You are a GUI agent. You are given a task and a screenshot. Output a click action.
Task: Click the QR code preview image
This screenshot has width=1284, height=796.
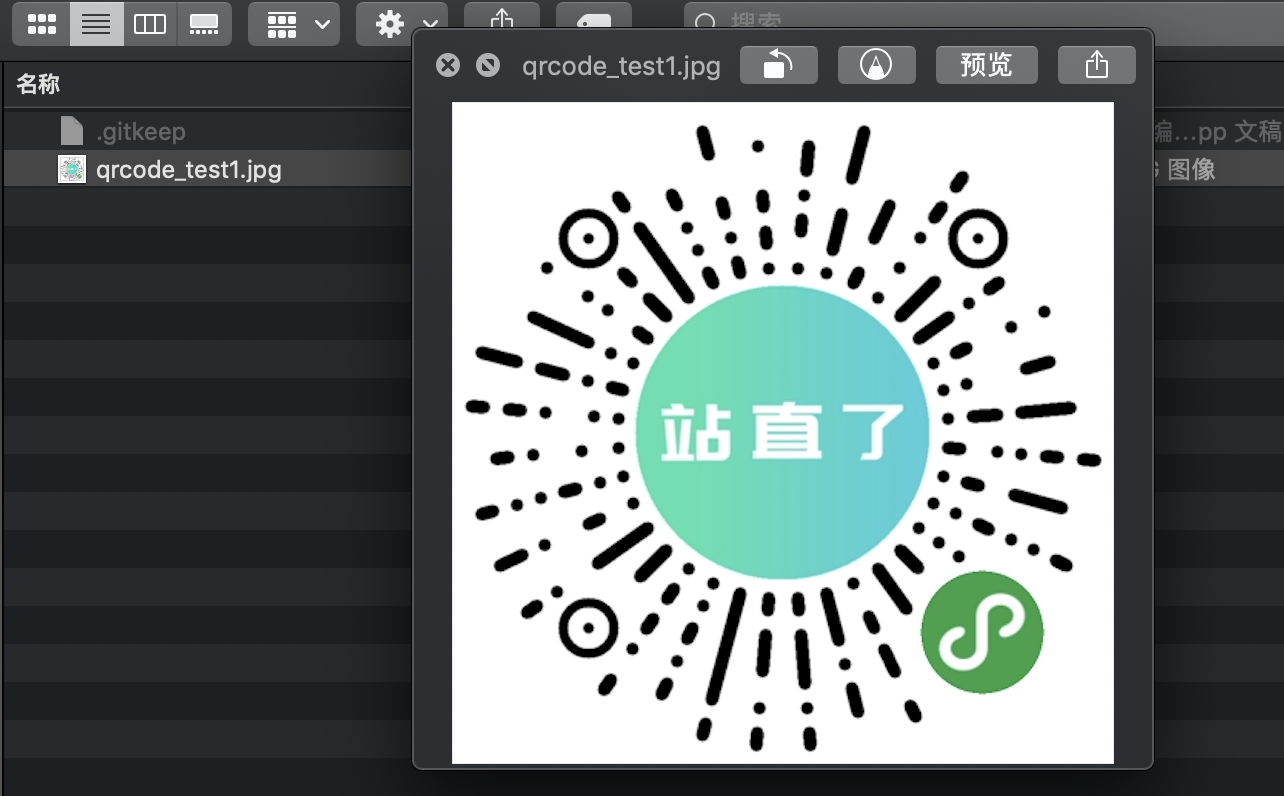783,433
